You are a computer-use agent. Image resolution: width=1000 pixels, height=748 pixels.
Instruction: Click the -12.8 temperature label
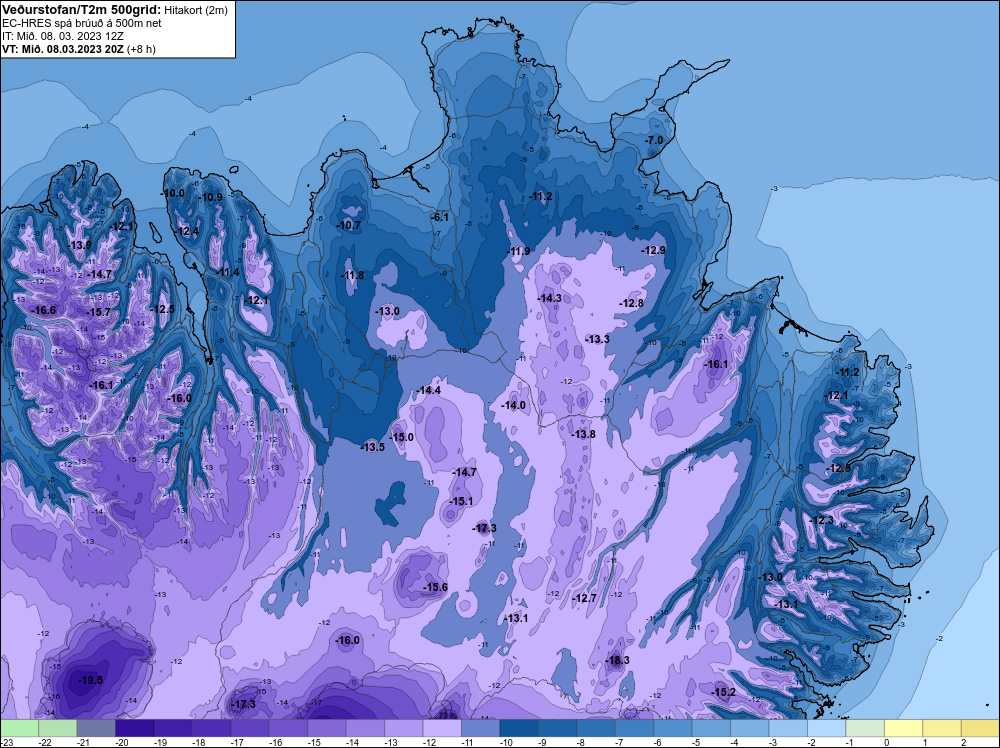631,303
